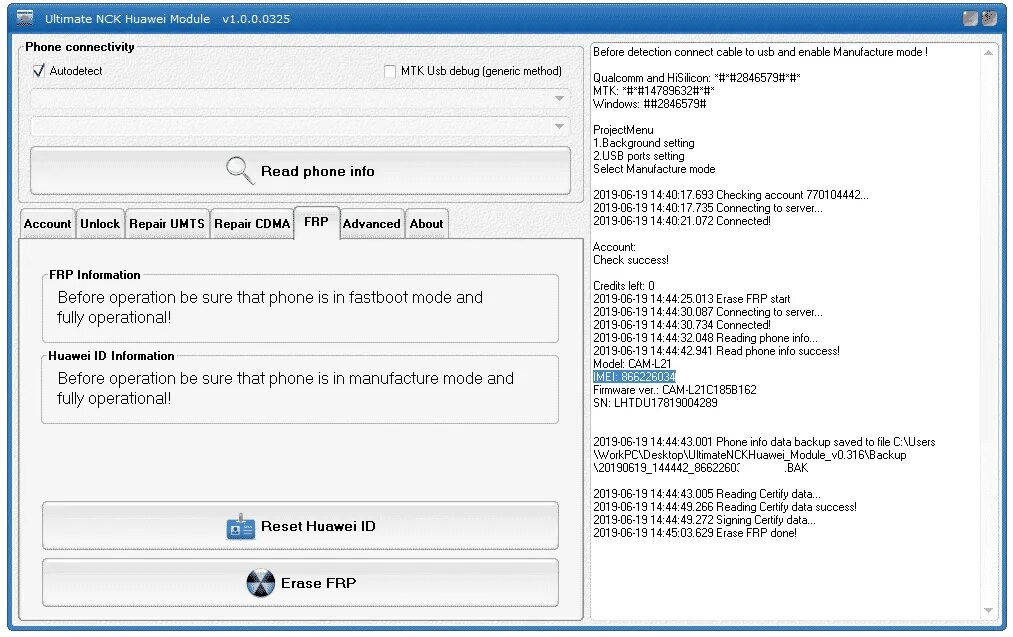
Task: Click the backup file name ending .BAK
Action: tap(700, 468)
